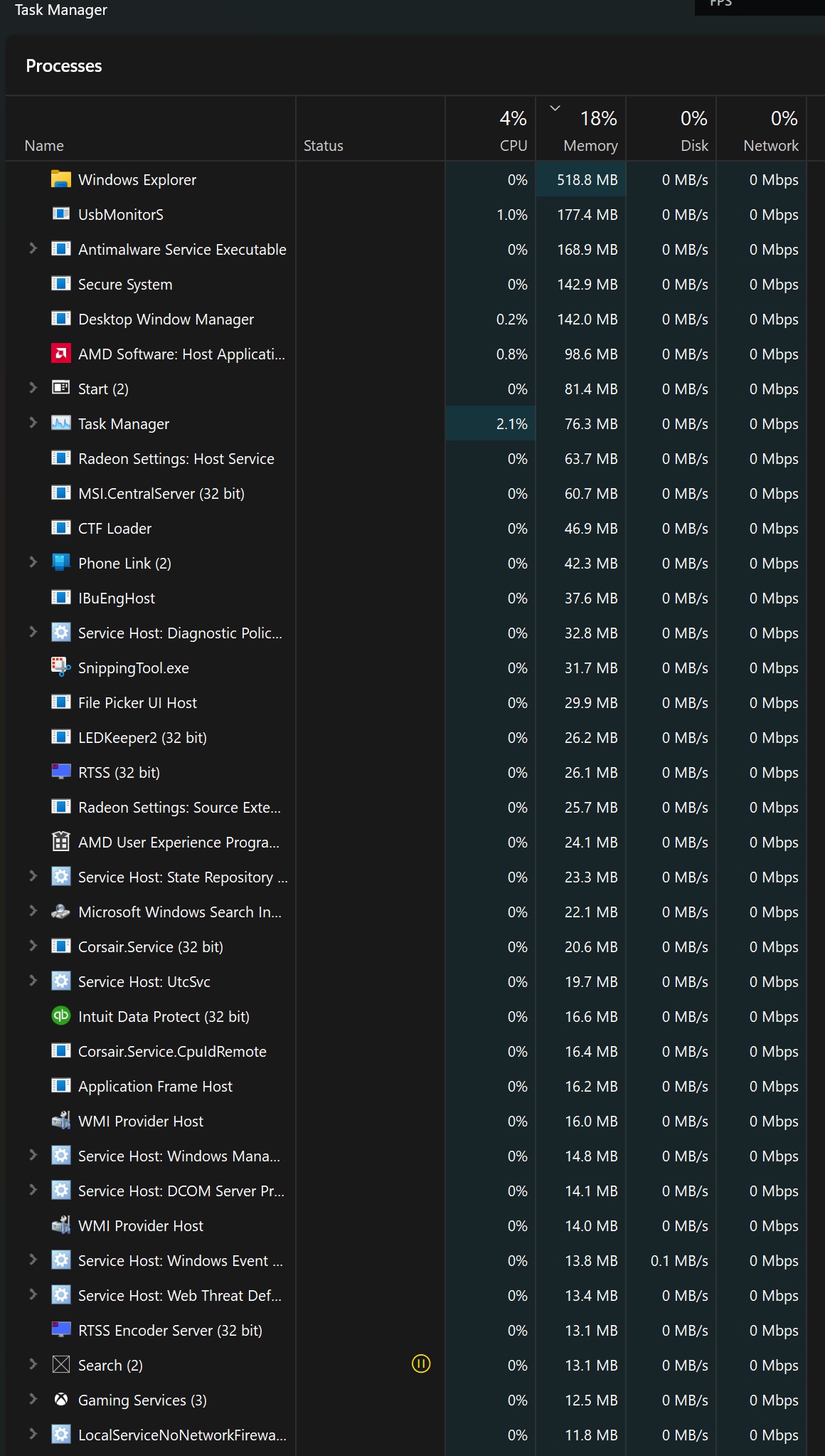Screen dimensions: 825x1456
Task: Expand Corsair.Service (32 bit) process
Action: coord(33,946)
